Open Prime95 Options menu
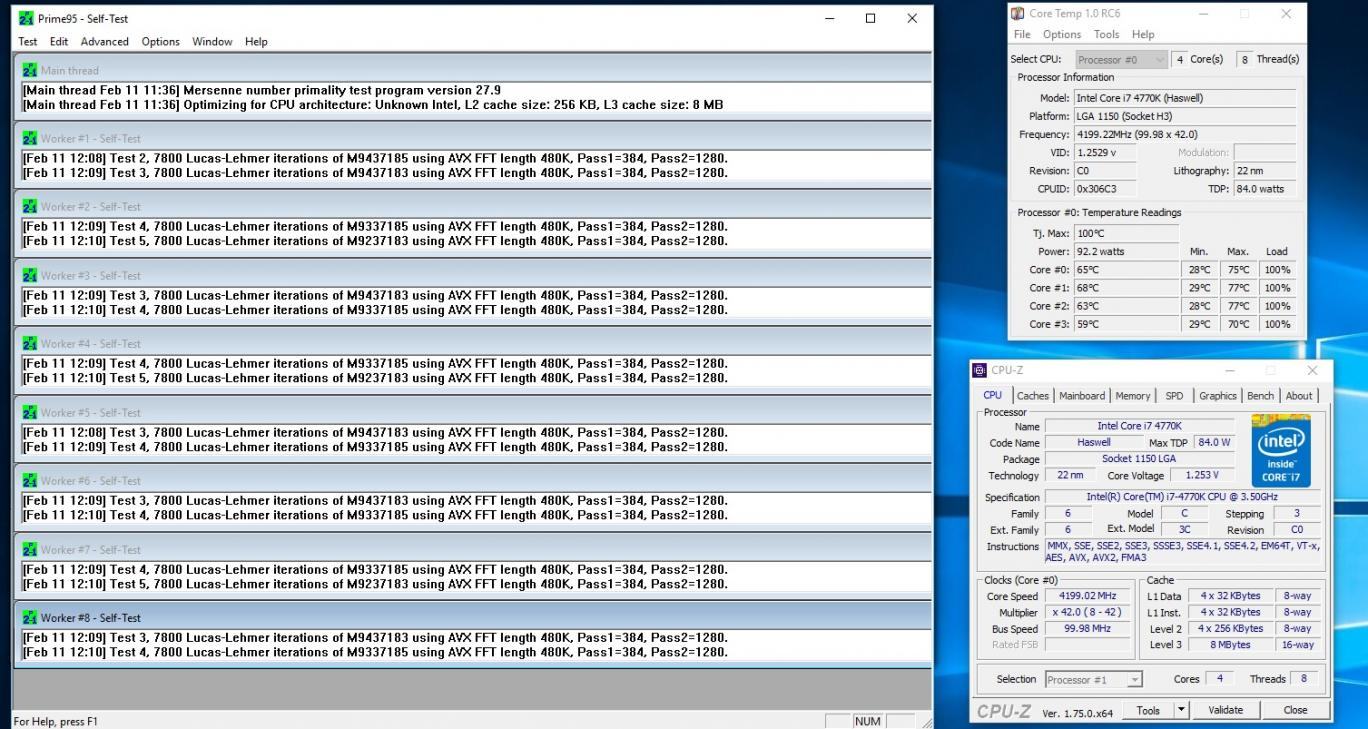The height and width of the screenshot is (729, 1368). coord(160,42)
